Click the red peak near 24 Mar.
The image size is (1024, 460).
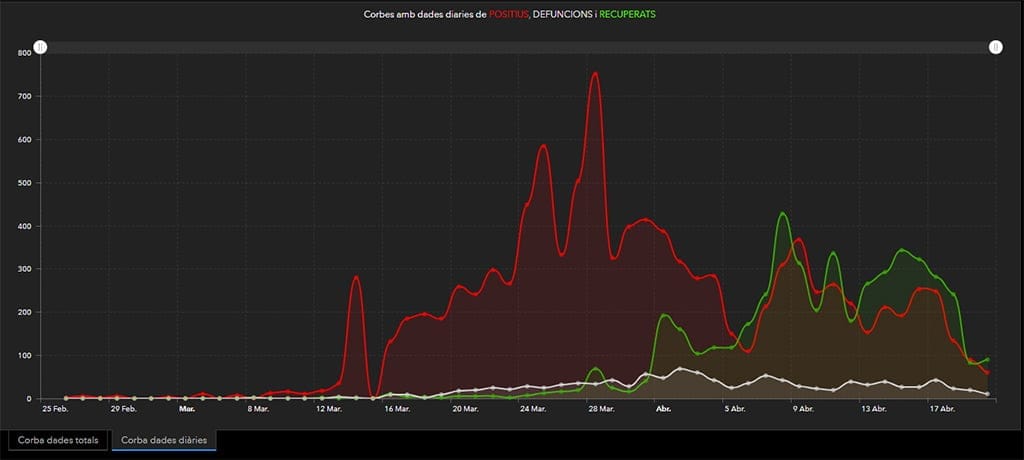coord(544,146)
